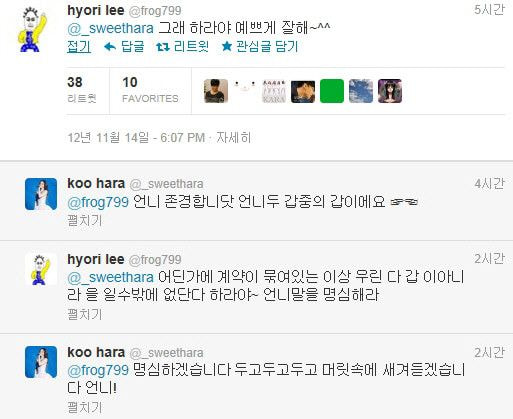Click @_sweethara mention in the top tweet

pos(111,29)
